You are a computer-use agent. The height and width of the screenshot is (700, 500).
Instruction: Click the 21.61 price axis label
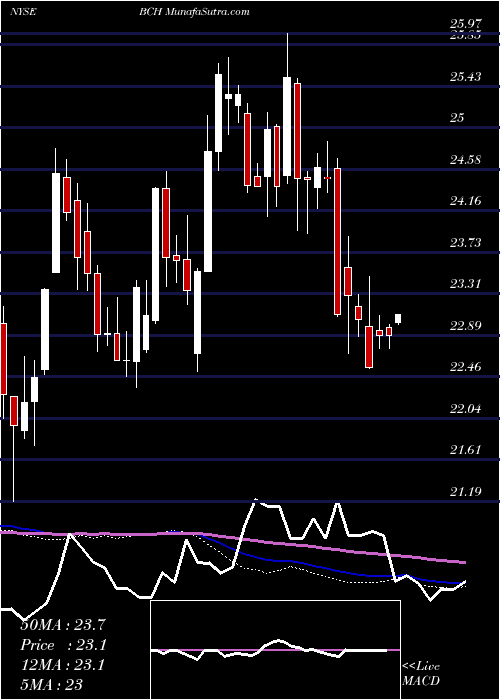click(x=466, y=450)
